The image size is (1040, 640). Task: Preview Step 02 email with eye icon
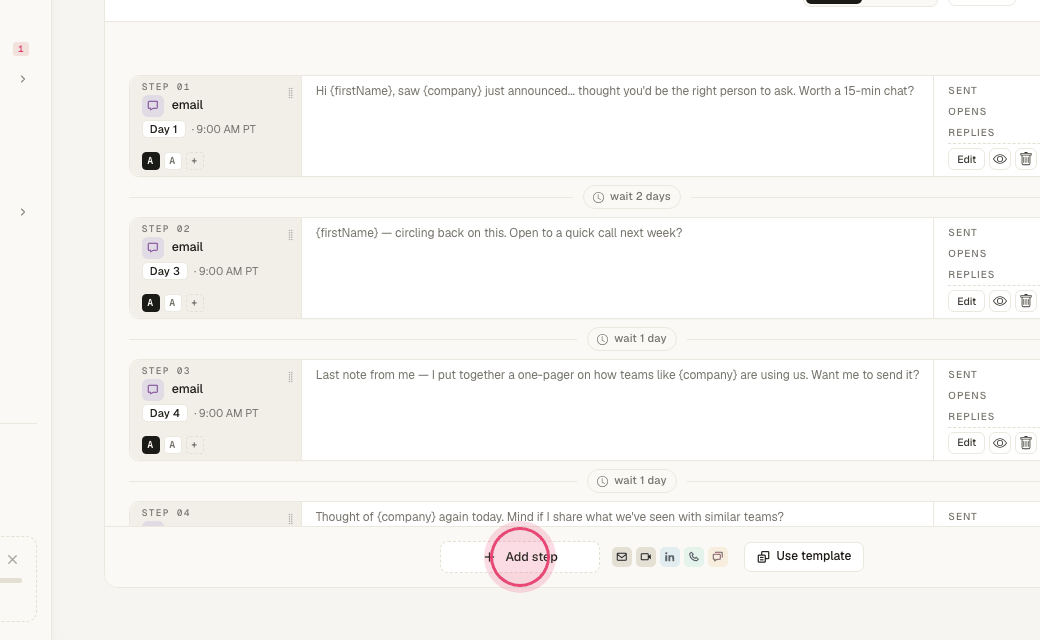(1000, 301)
